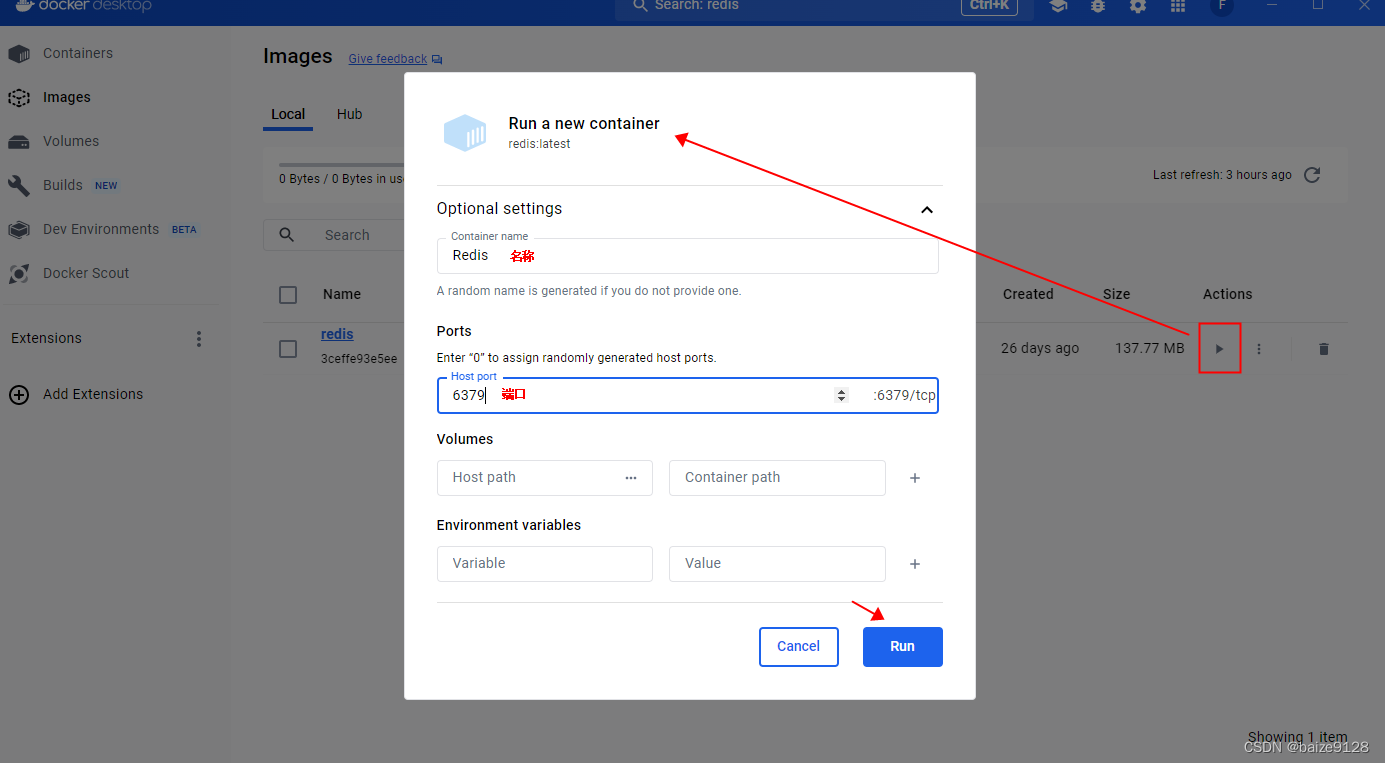This screenshot has height=763, width=1385.
Task: Click the Dev Environments box icon
Action: coord(19,229)
